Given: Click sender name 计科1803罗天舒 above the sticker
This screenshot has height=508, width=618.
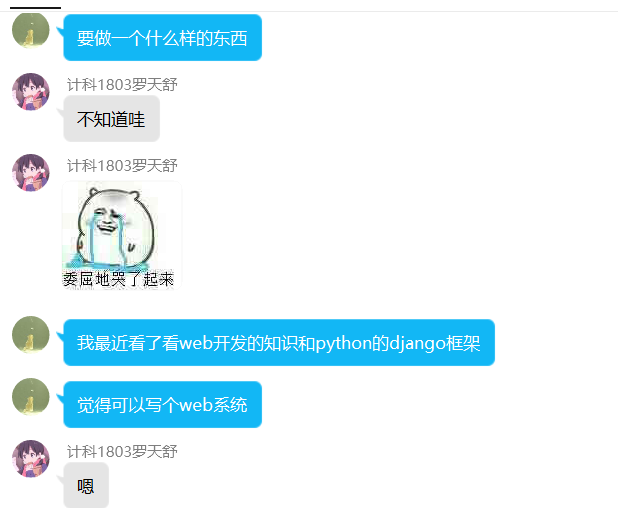Looking at the screenshot, I should (122, 166).
